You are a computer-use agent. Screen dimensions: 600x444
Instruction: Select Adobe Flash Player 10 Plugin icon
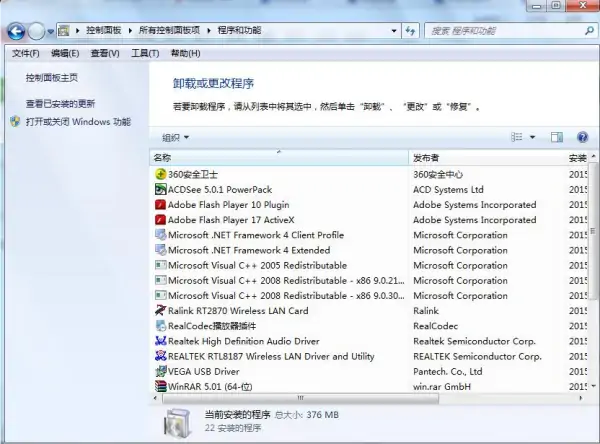click(x=160, y=204)
